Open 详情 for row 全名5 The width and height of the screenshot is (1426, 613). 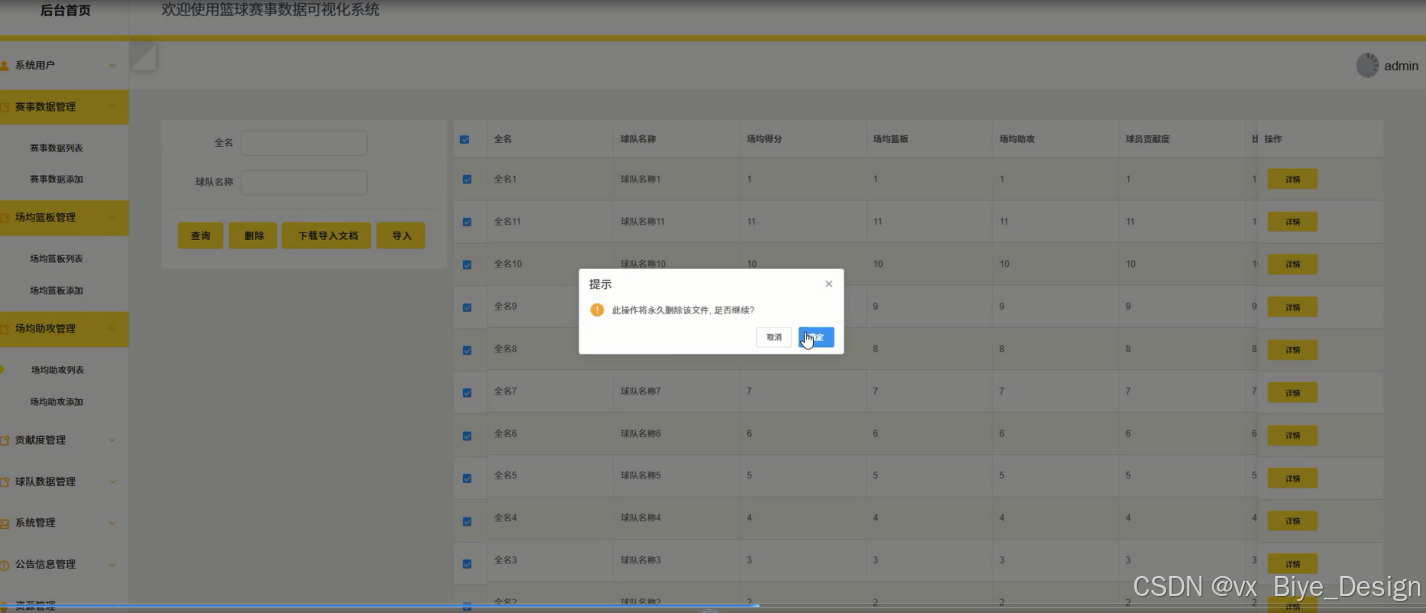pos(1292,478)
